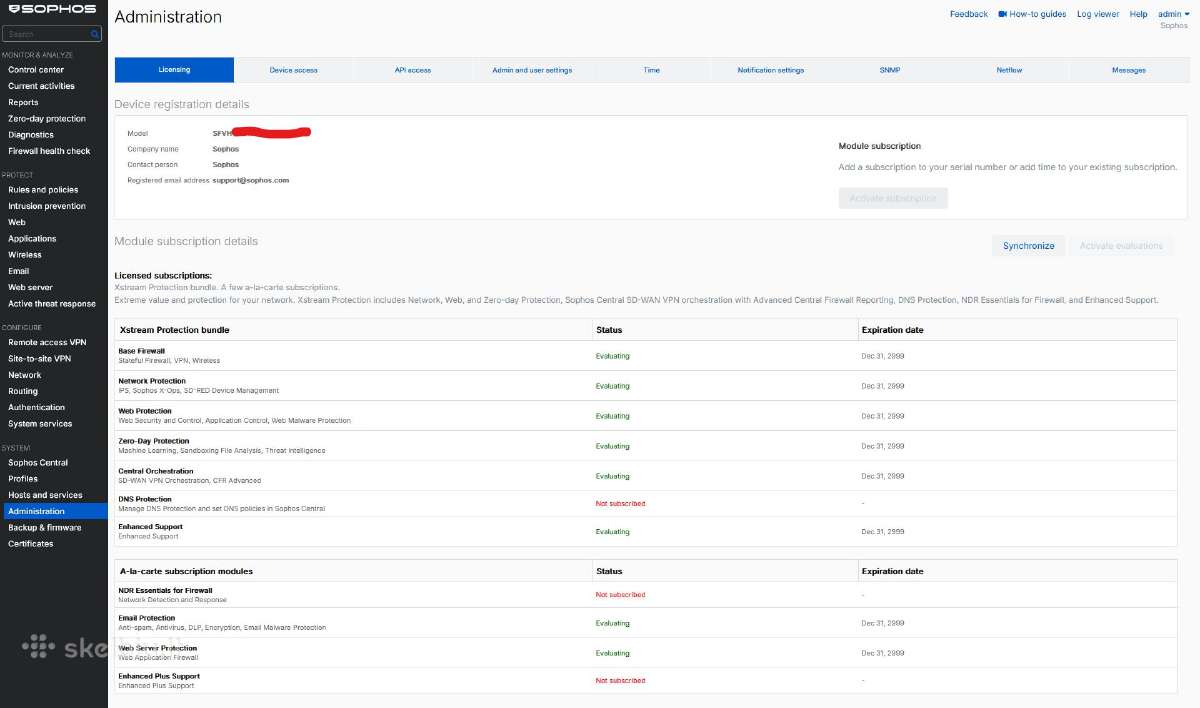Open the admin user dropdown
Screen dimensions: 1200x708
pos(1174,14)
